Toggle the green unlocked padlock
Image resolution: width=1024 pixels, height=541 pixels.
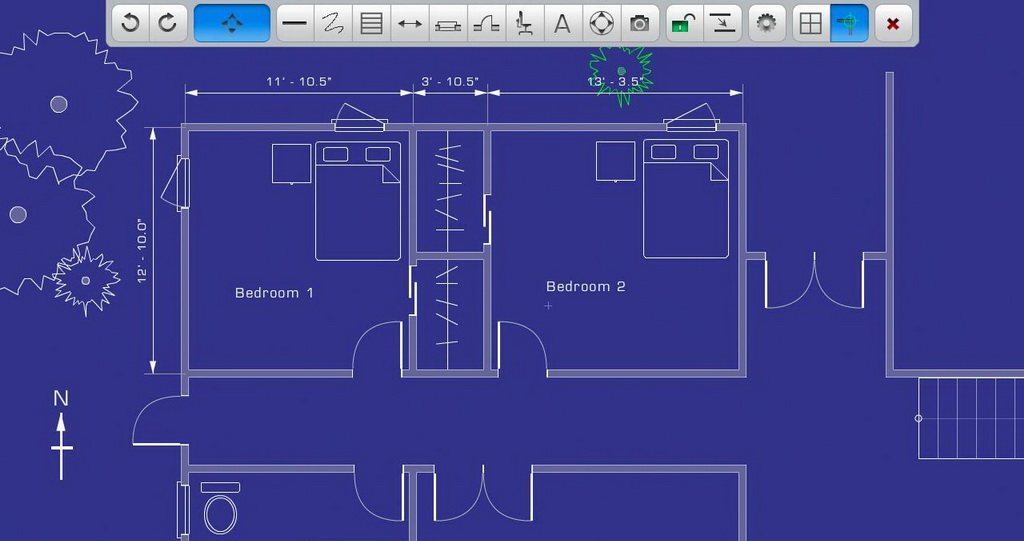tap(684, 24)
